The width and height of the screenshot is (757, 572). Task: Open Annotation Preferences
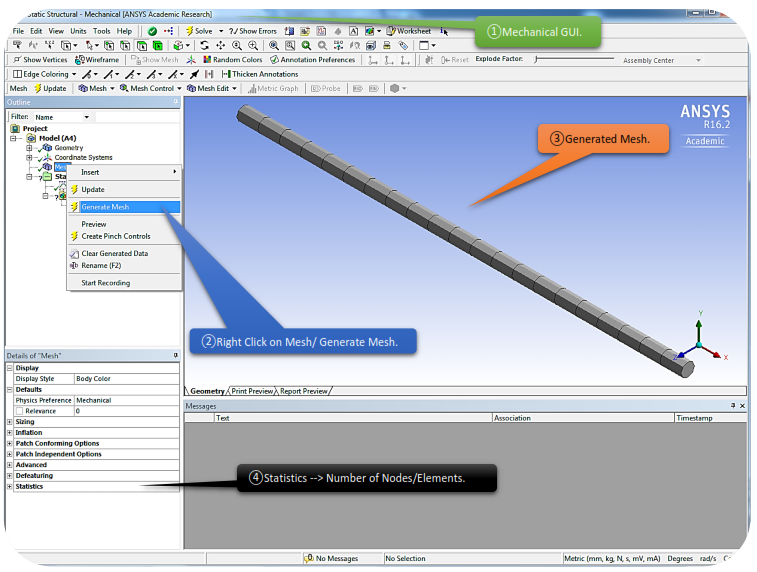312,60
